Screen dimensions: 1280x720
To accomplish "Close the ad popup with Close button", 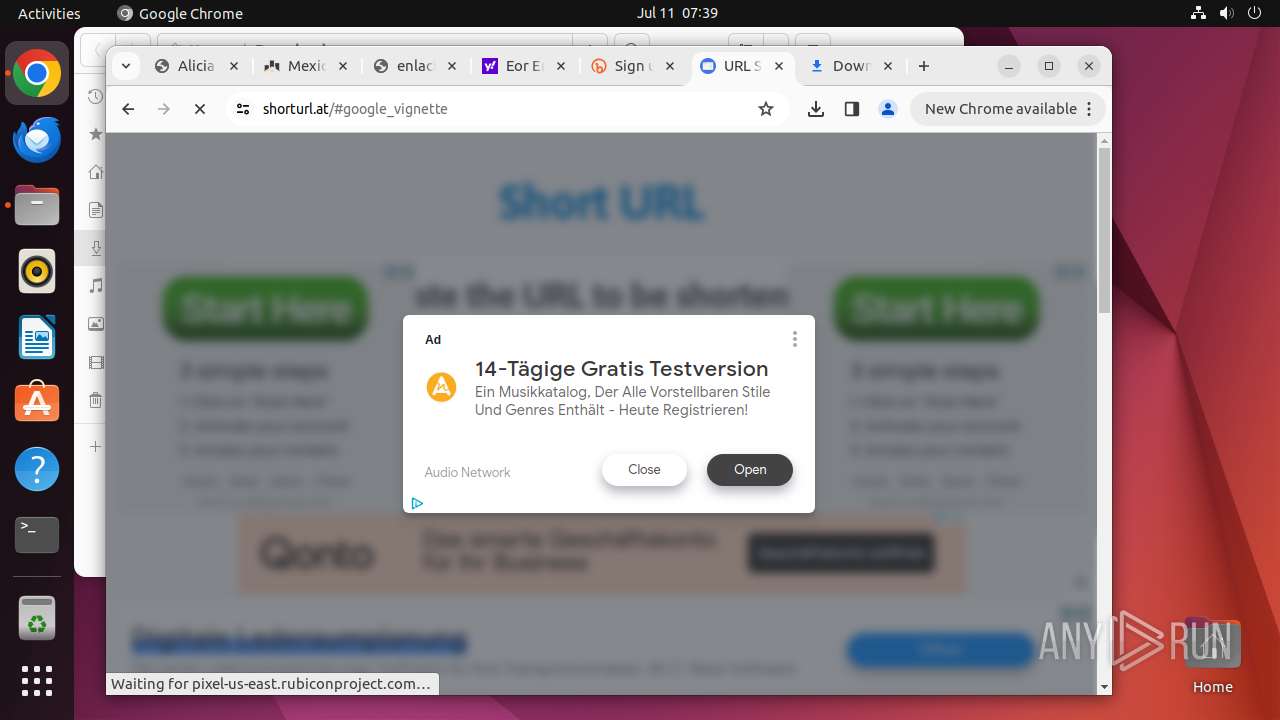I will [644, 469].
